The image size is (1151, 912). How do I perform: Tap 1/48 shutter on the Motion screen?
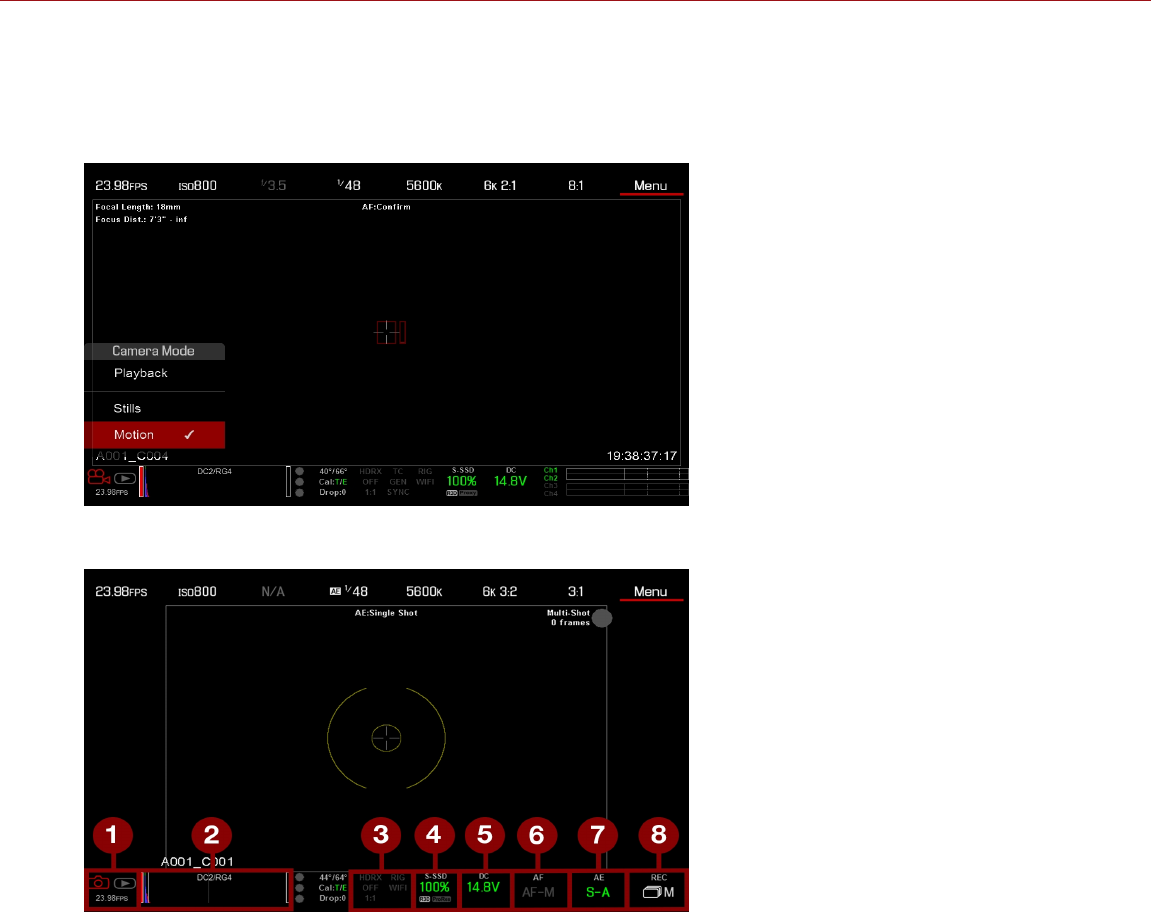(x=349, y=186)
